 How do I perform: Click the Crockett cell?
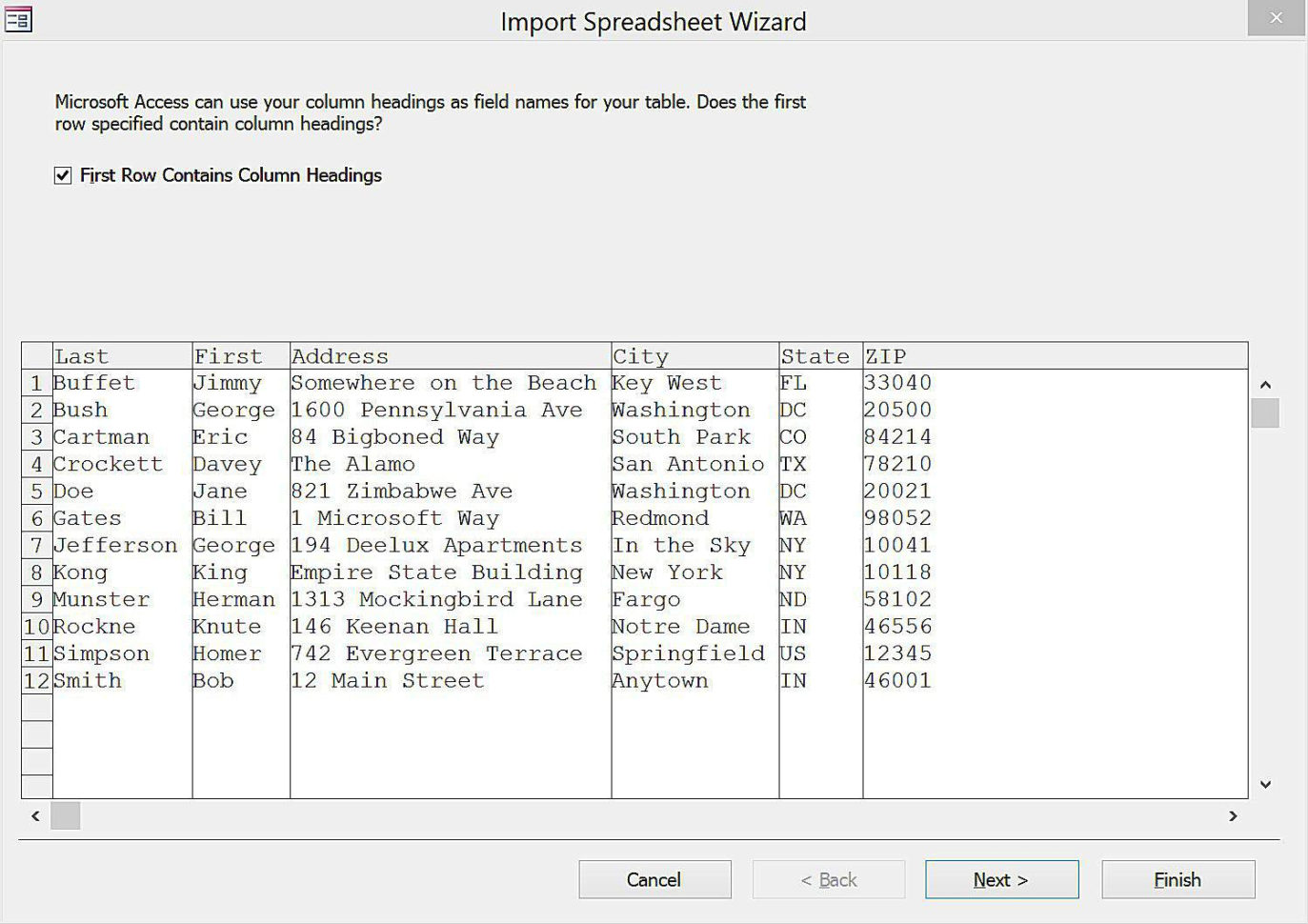click(122, 464)
